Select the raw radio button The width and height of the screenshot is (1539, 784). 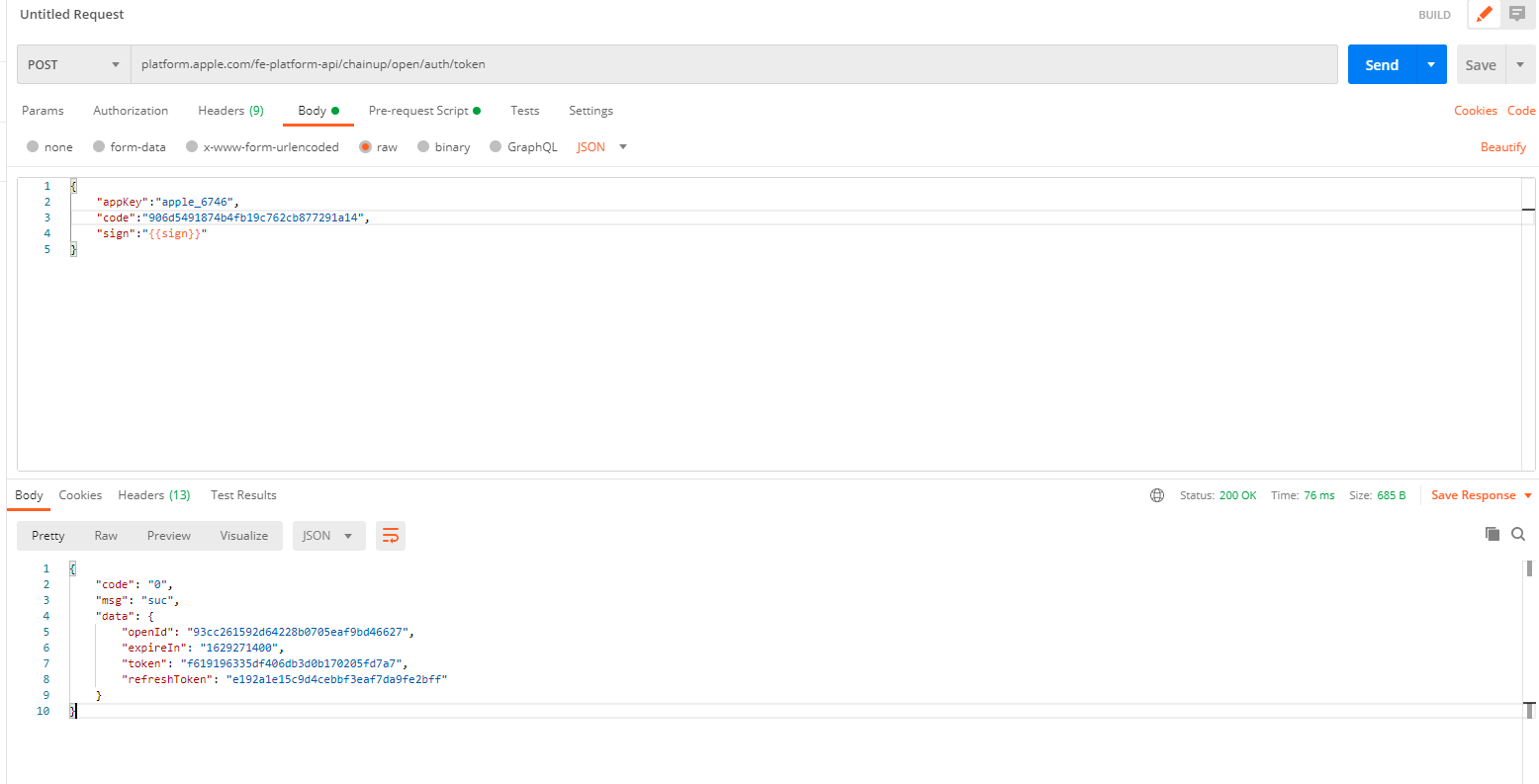[x=365, y=147]
